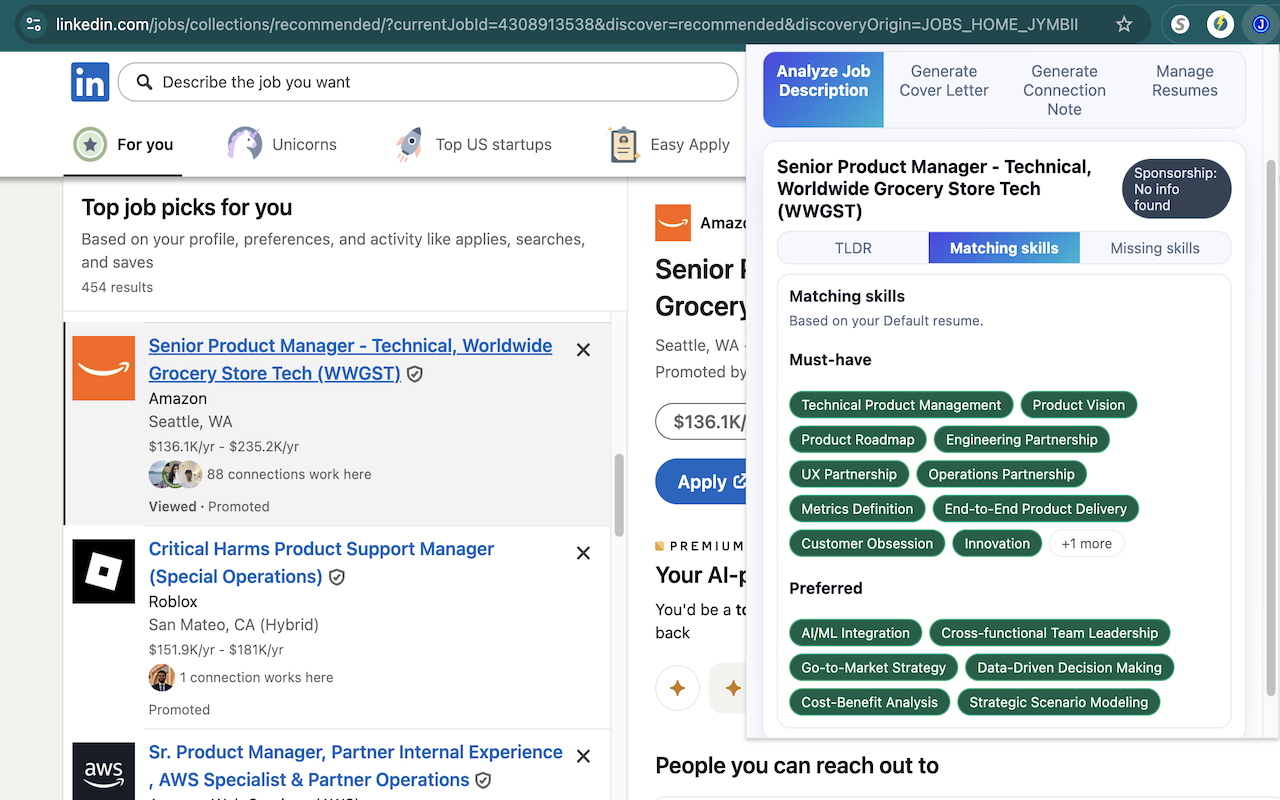
Task: Expand the +1 more skills chip
Action: 1087,544
